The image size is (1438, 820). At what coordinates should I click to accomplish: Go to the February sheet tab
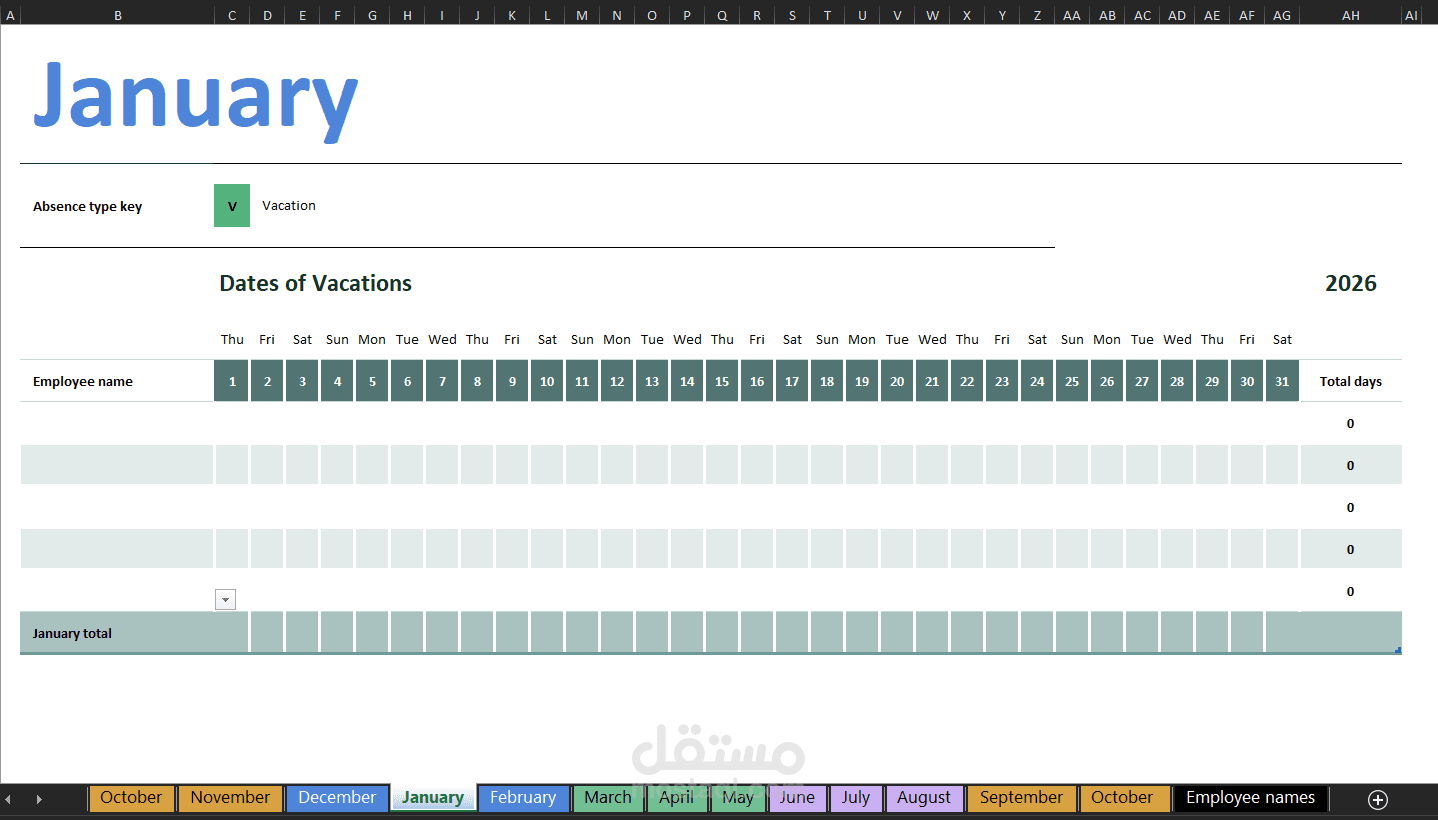(x=523, y=798)
